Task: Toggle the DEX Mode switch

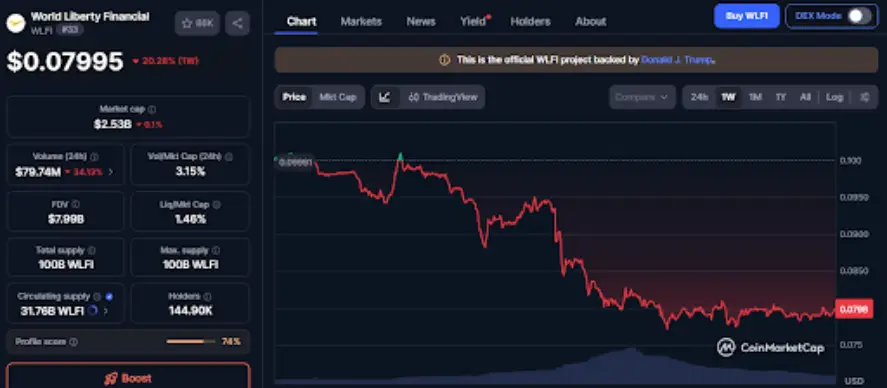Action: coord(859,16)
